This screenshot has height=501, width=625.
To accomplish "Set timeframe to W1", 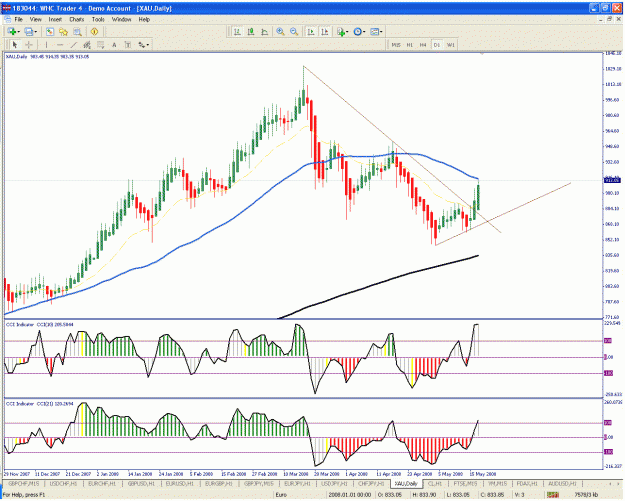I will [x=450, y=45].
